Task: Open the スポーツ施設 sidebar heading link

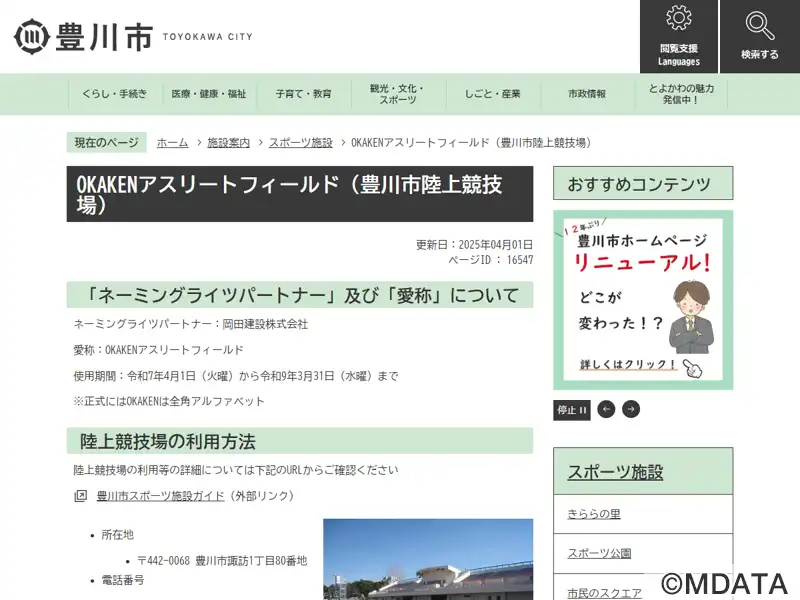Action: tap(615, 472)
